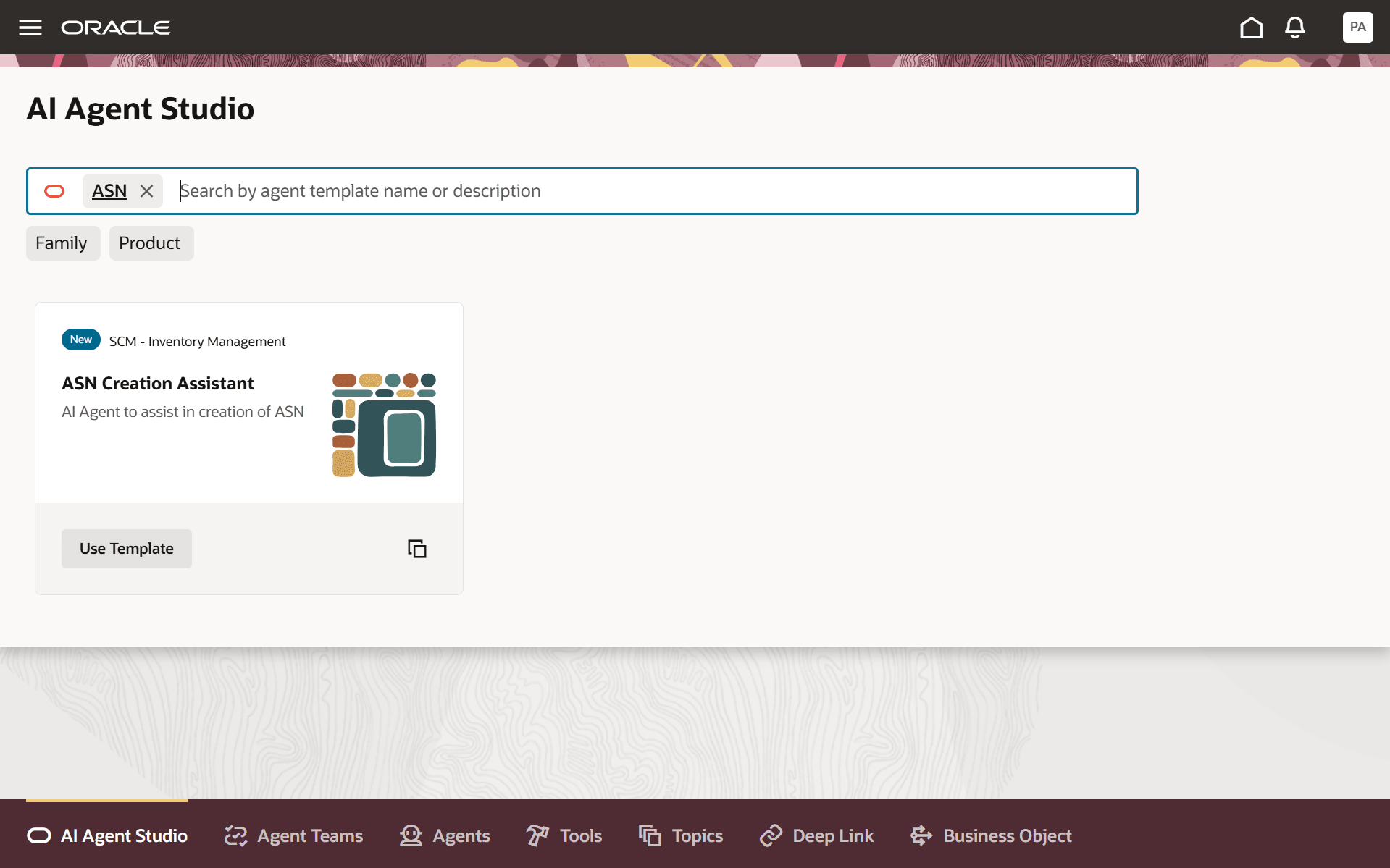
Task: Open the Product filter
Action: (x=151, y=243)
